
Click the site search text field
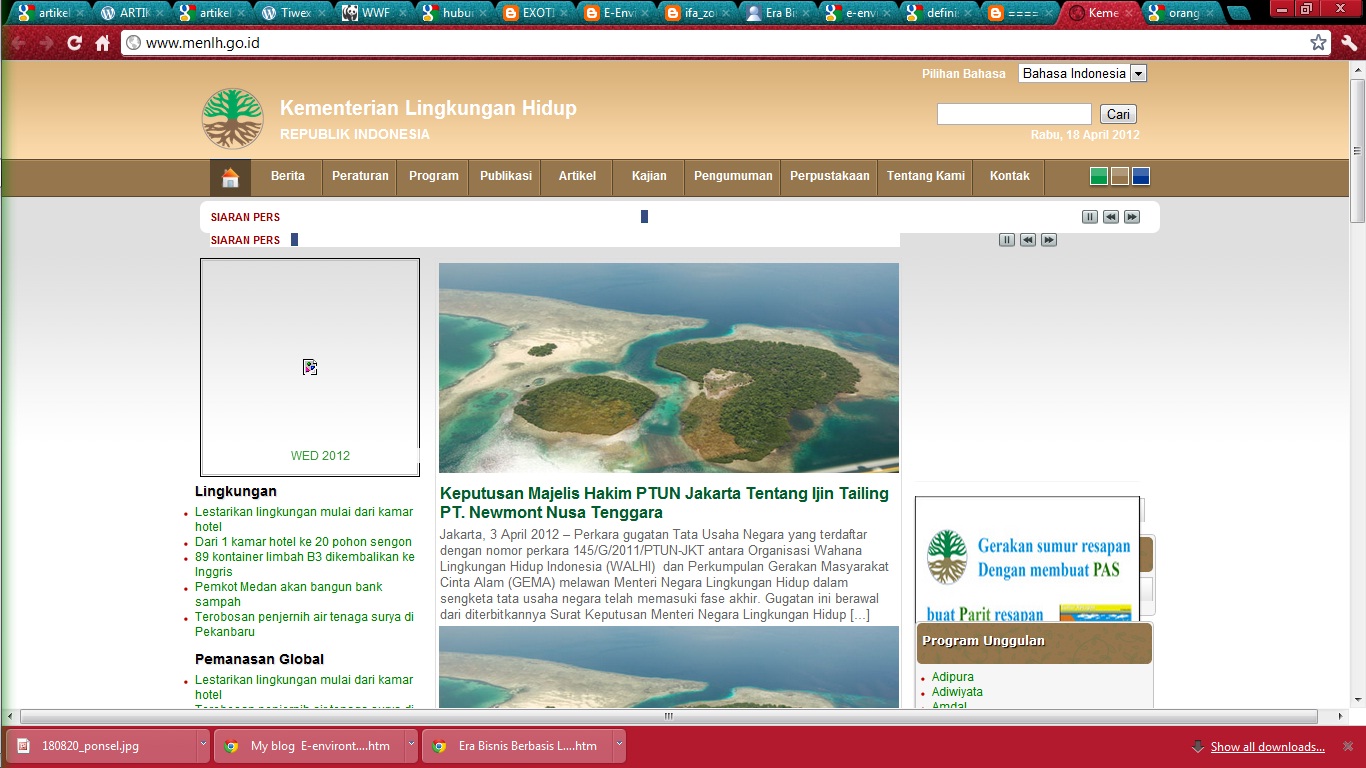tap(1014, 114)
